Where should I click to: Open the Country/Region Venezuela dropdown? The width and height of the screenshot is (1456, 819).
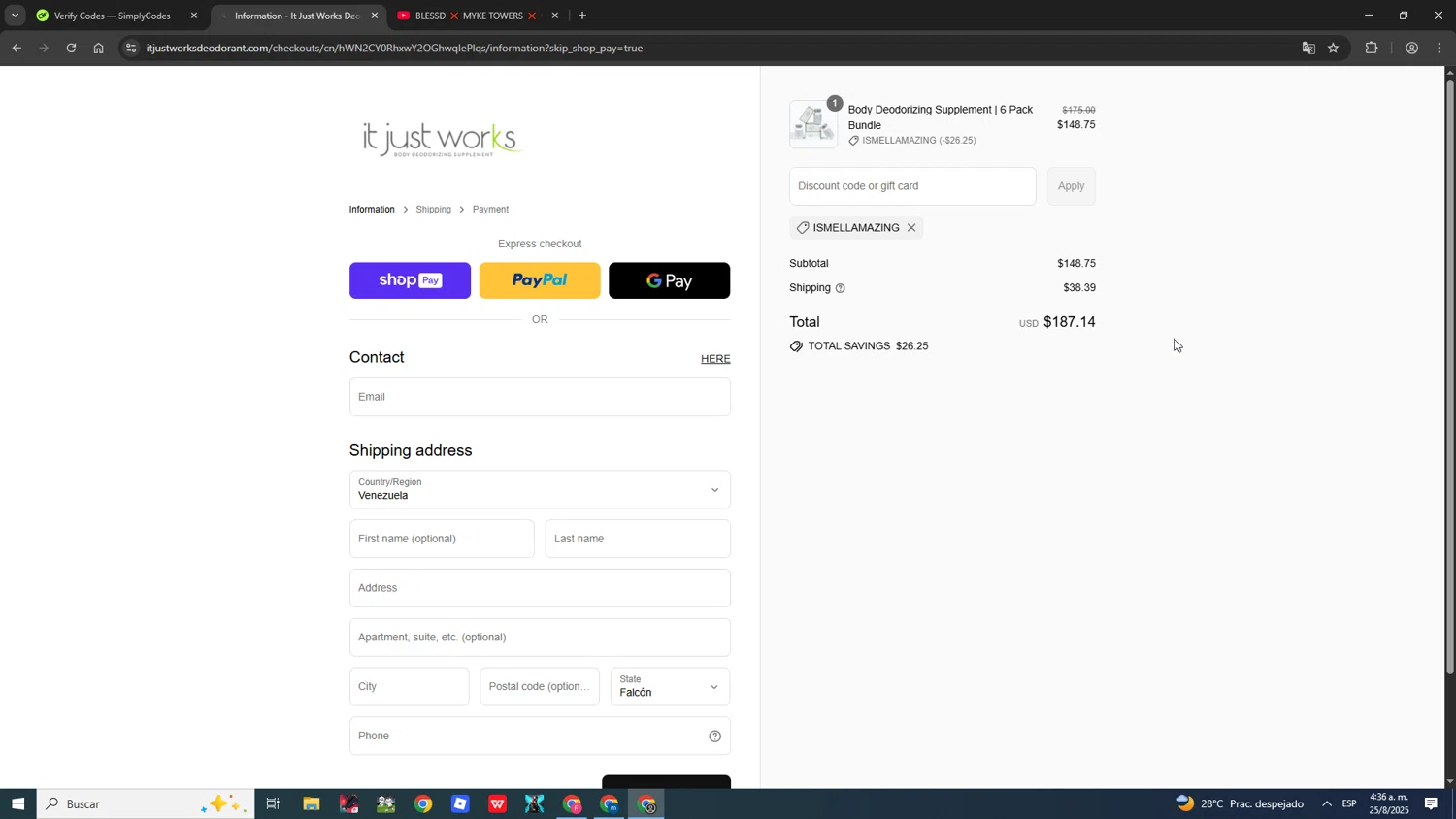(540, 490)
